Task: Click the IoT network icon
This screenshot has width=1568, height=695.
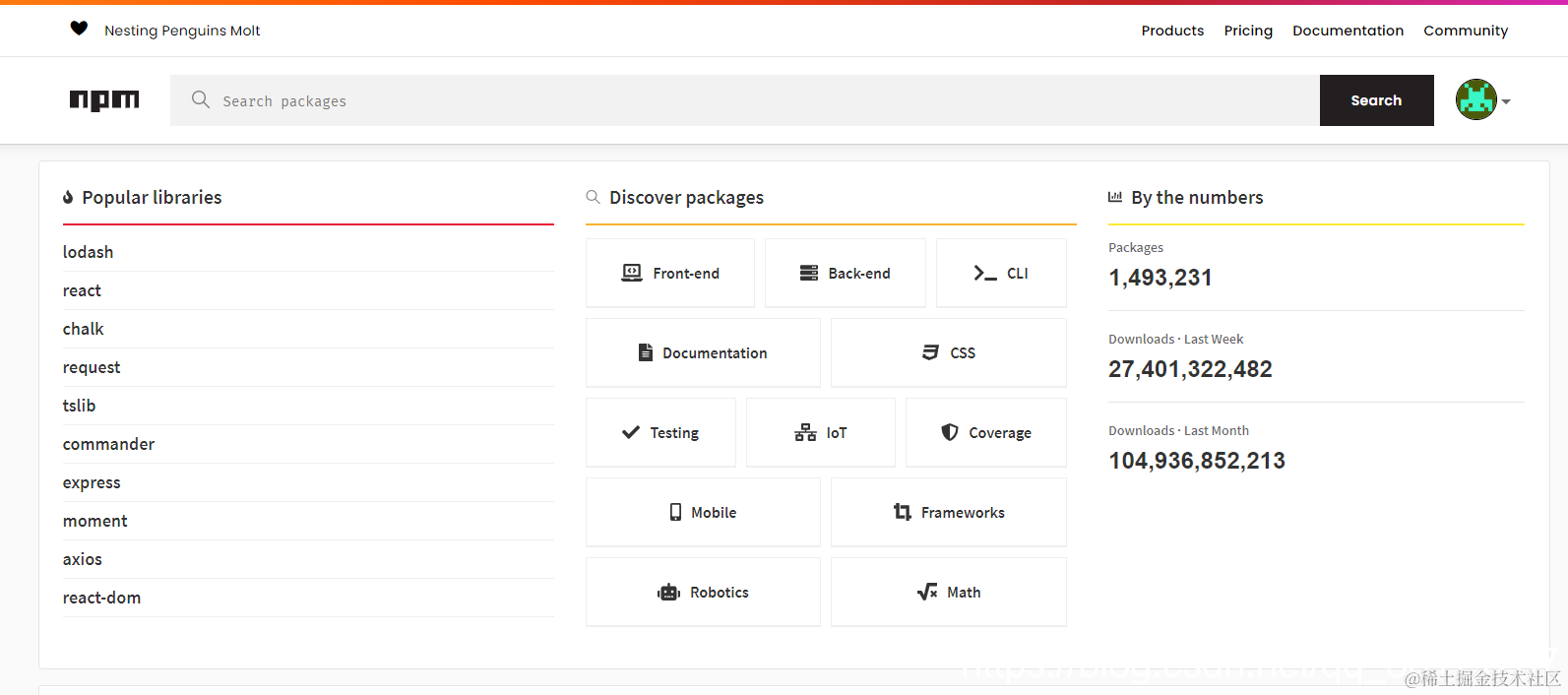Action: pyautogui.click(x=805, y=432)
